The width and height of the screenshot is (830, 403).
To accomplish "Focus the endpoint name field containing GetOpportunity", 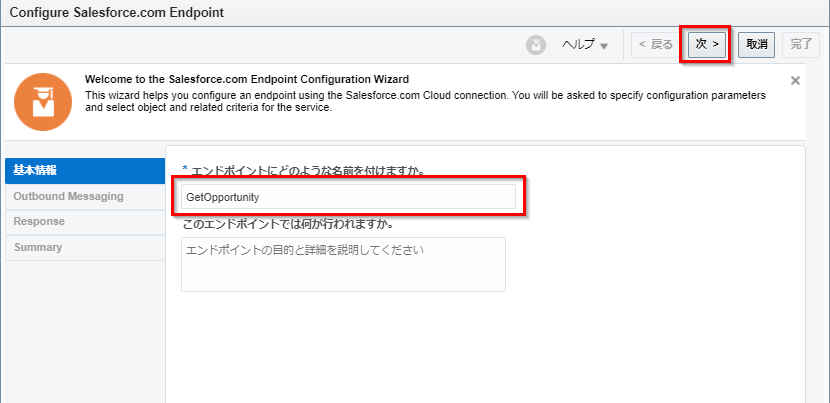I will pos(348,197).
